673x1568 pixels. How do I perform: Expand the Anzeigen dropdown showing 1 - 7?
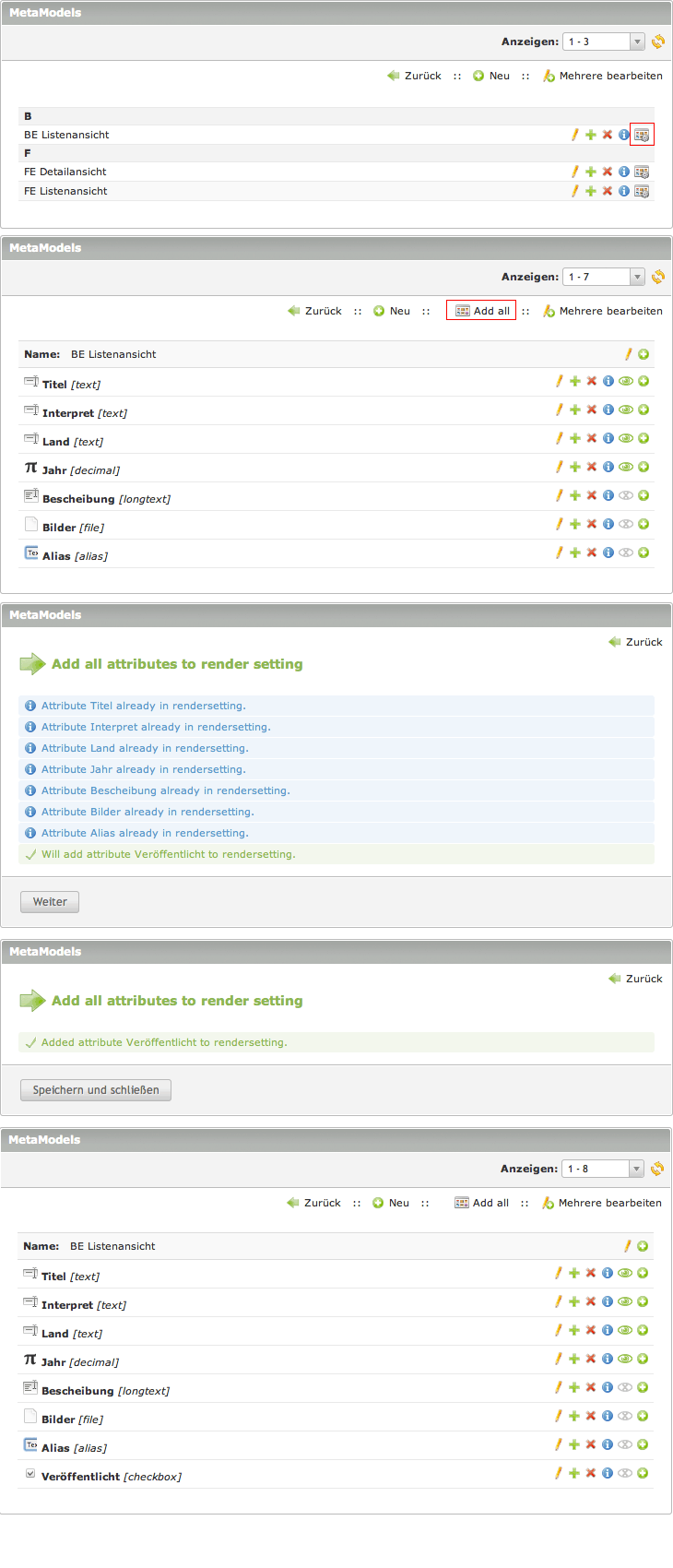pyautogui.click(x=603, y=277)
